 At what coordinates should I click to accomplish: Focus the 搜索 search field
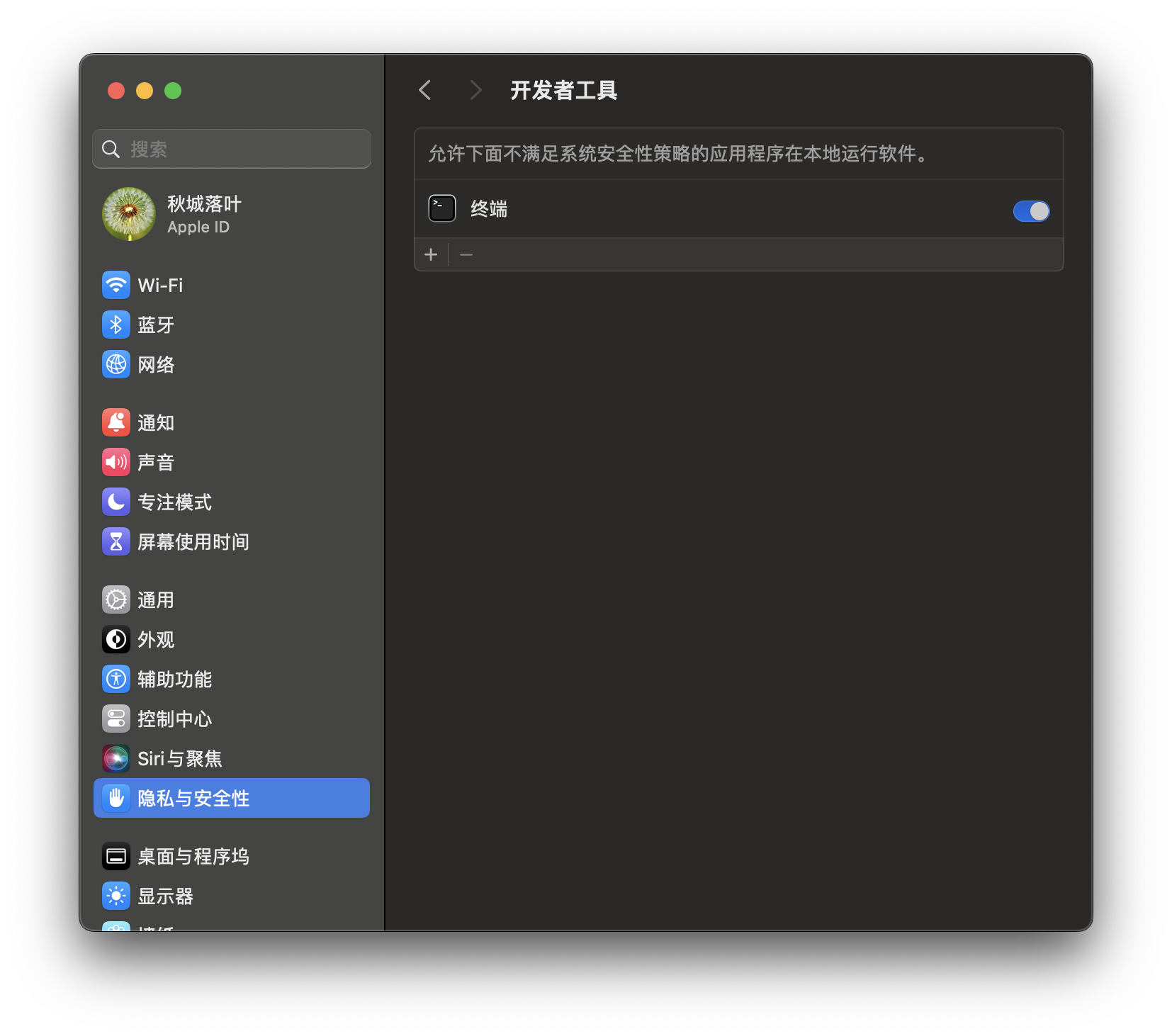(232, 149)
